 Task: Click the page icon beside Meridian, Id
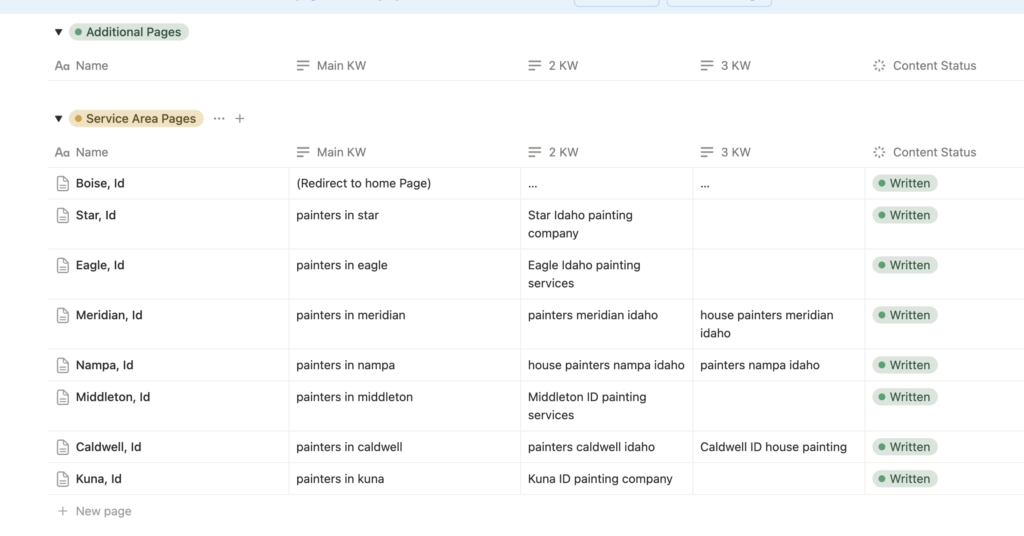click(x=63, y=316)
